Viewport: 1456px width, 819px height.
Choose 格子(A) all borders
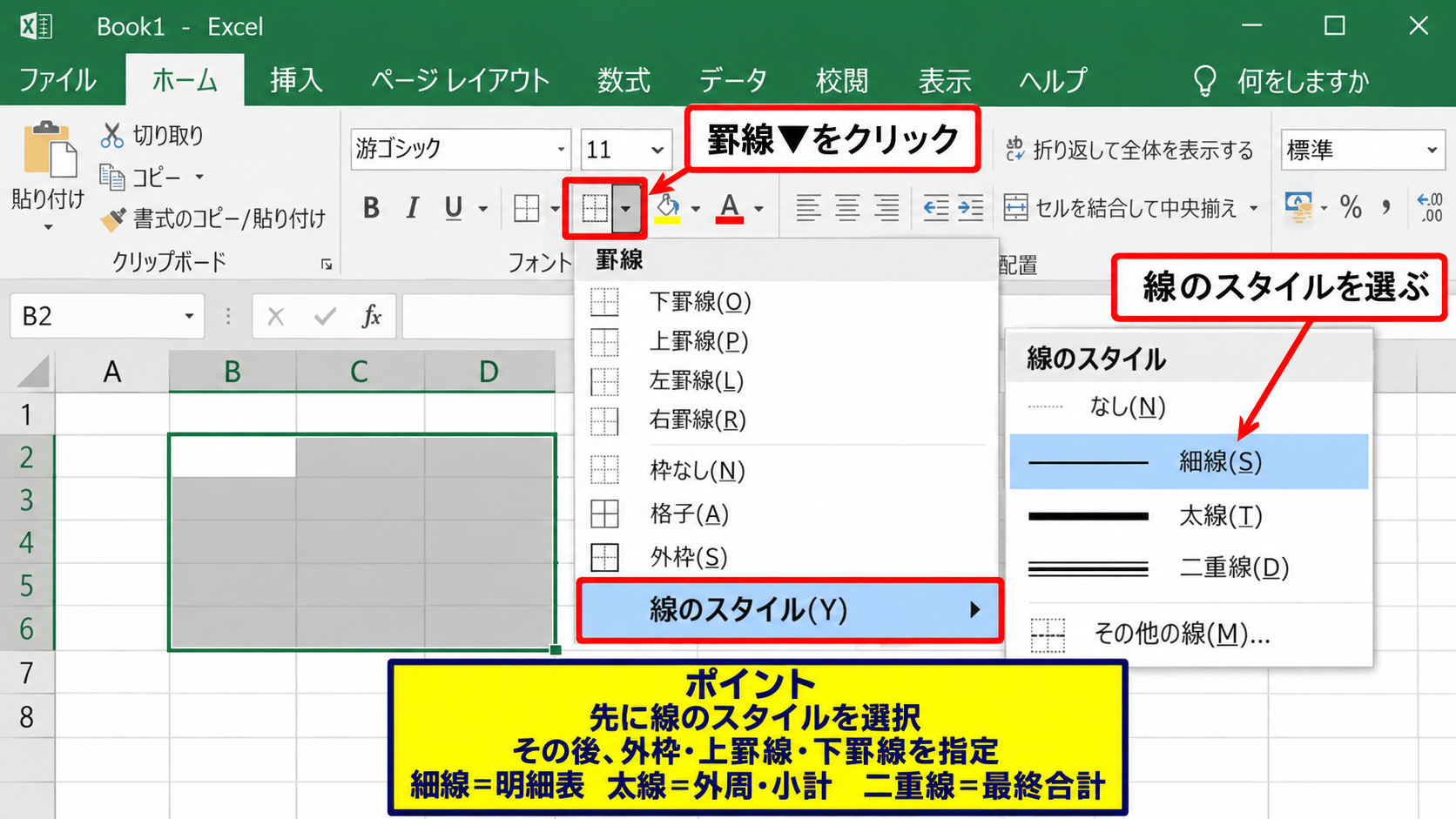pos(787,514)
